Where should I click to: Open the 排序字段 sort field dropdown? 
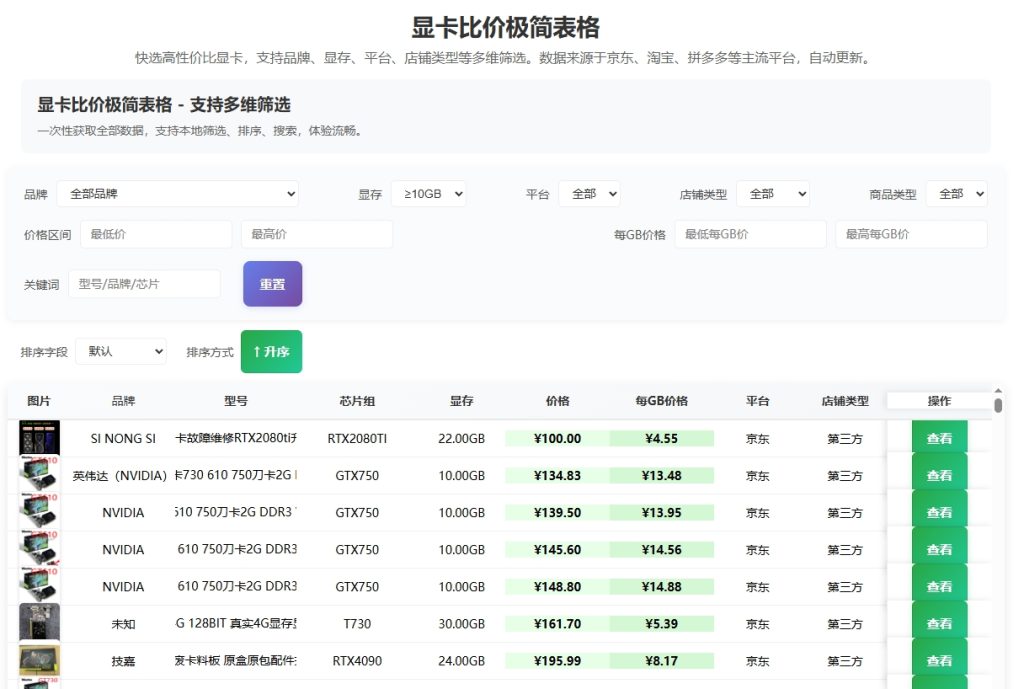pyautogui.click(x=120, y=351)
